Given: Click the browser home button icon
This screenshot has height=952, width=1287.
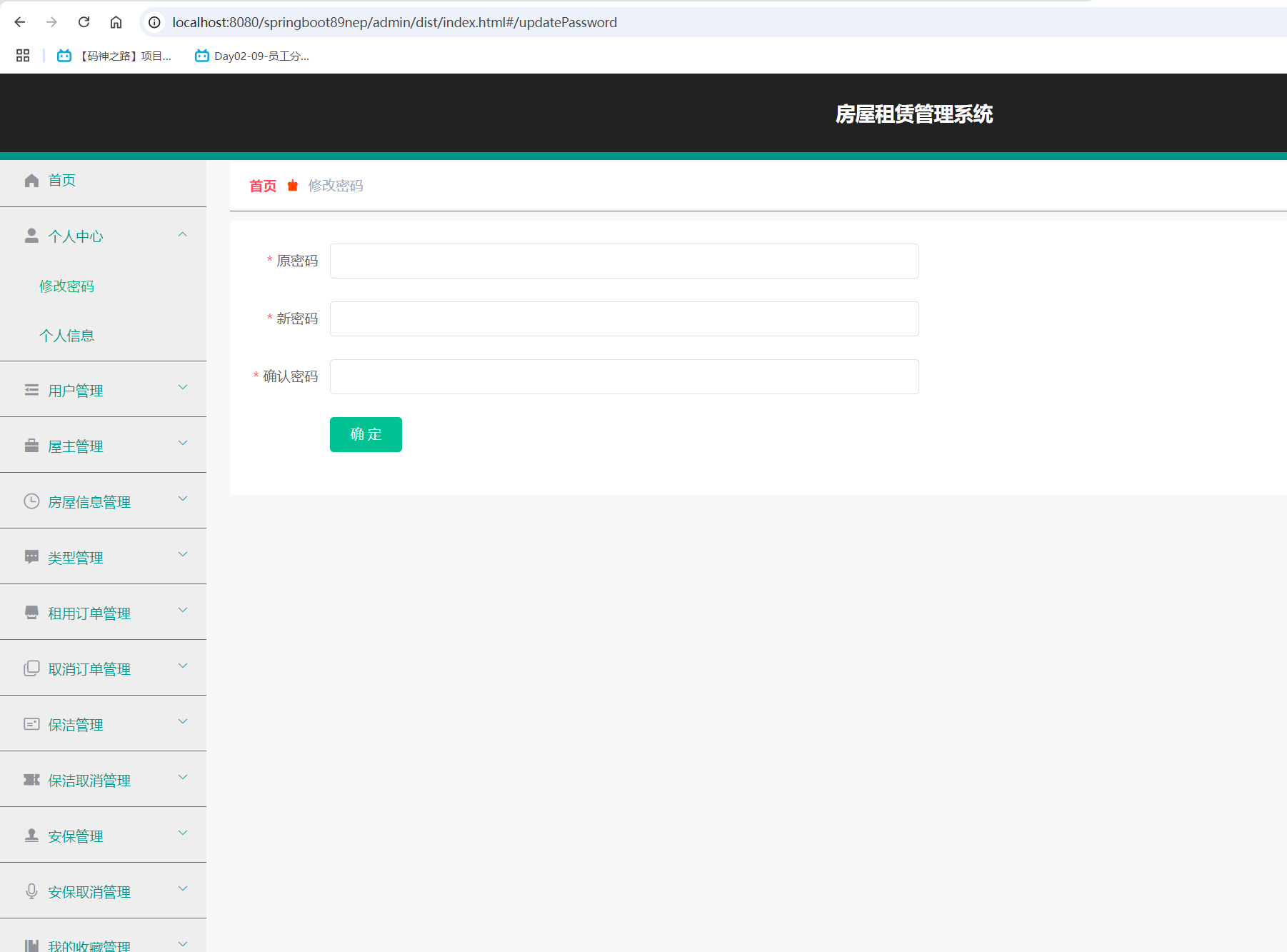Looking at the screenshot, I should (x=116, y=22).
